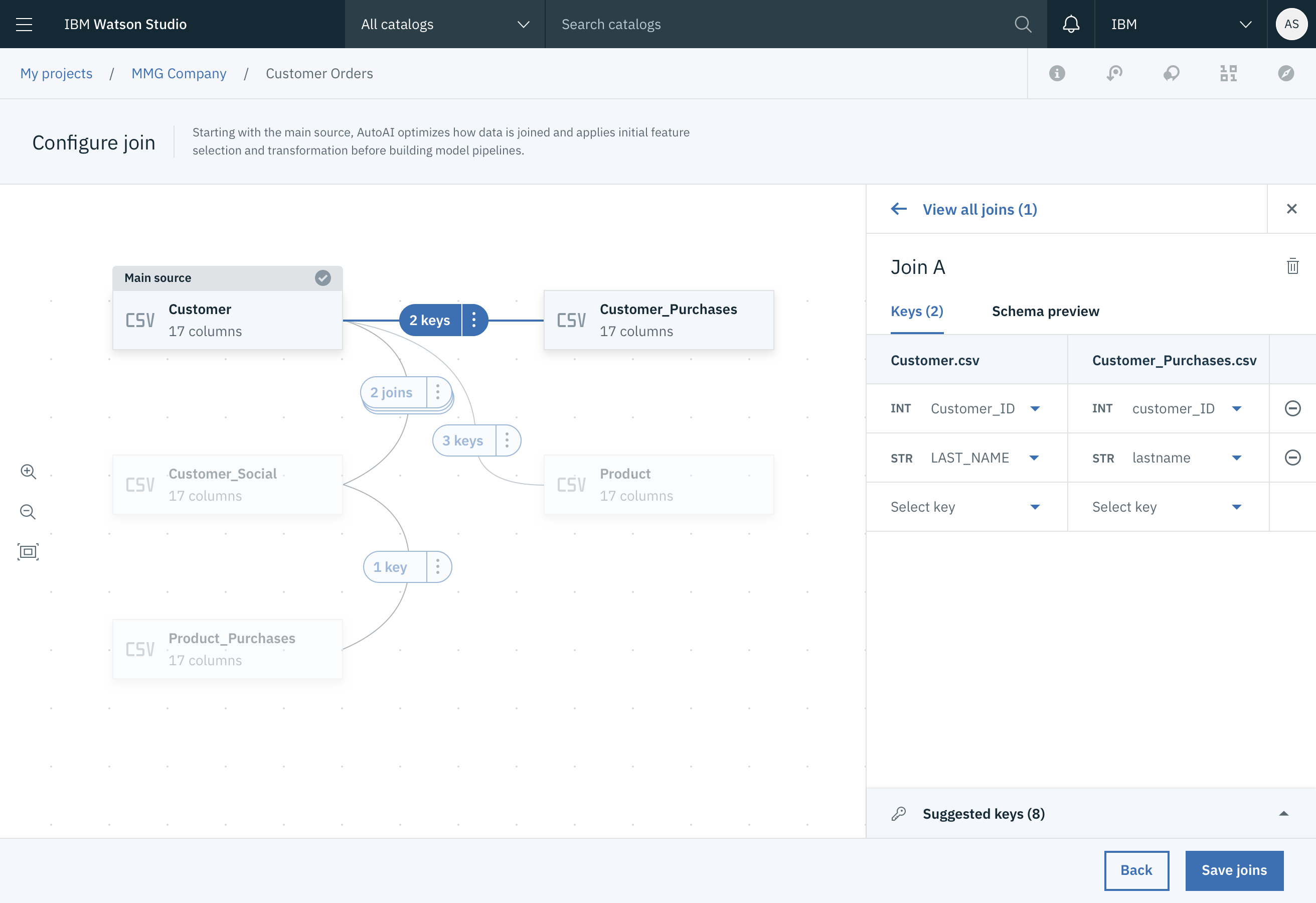Viewport: 1316px width, 903px height.
Task: Click the Save joins button
Action: coord(1234,870)
